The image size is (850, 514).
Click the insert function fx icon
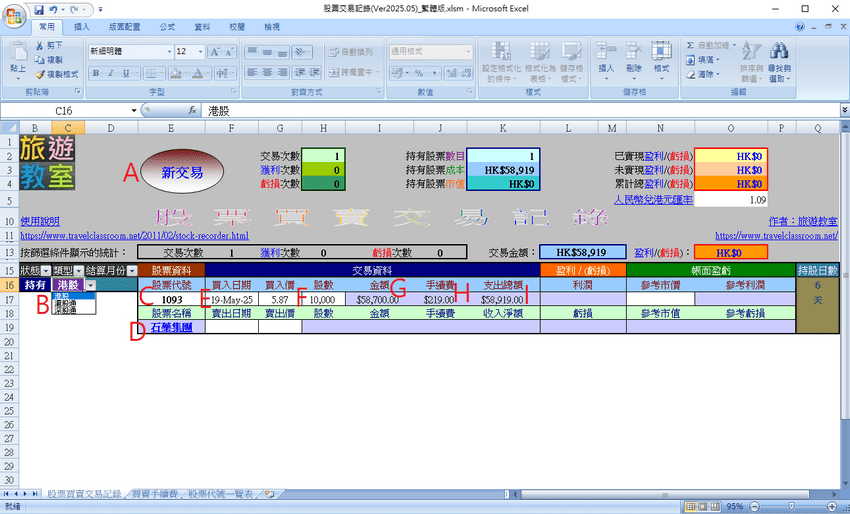[192, 111]
